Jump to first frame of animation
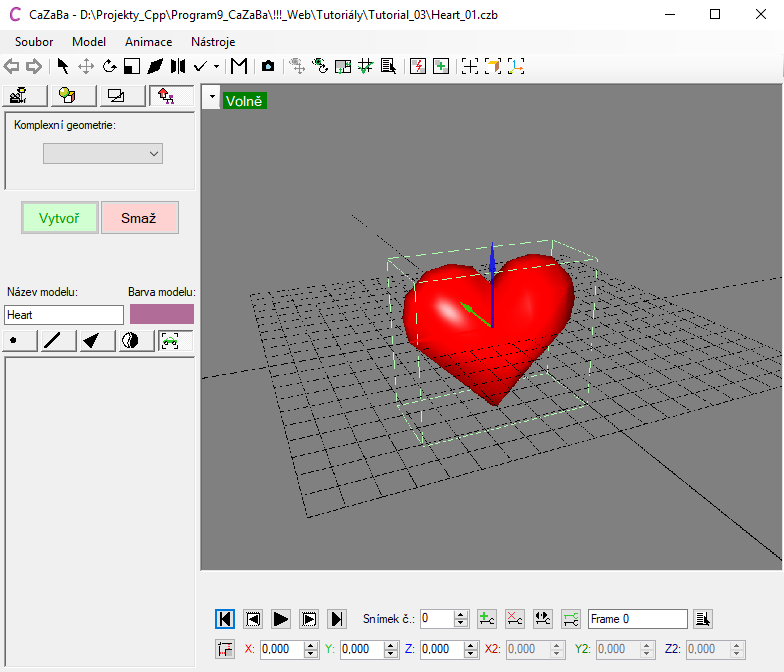Image resolution: width=784 pixels, height=672 pixels. tap(226, 619)
